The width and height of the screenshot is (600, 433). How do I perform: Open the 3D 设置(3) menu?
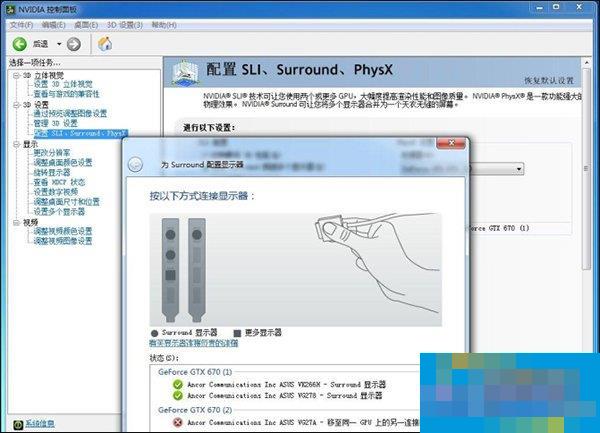point(125,25)
